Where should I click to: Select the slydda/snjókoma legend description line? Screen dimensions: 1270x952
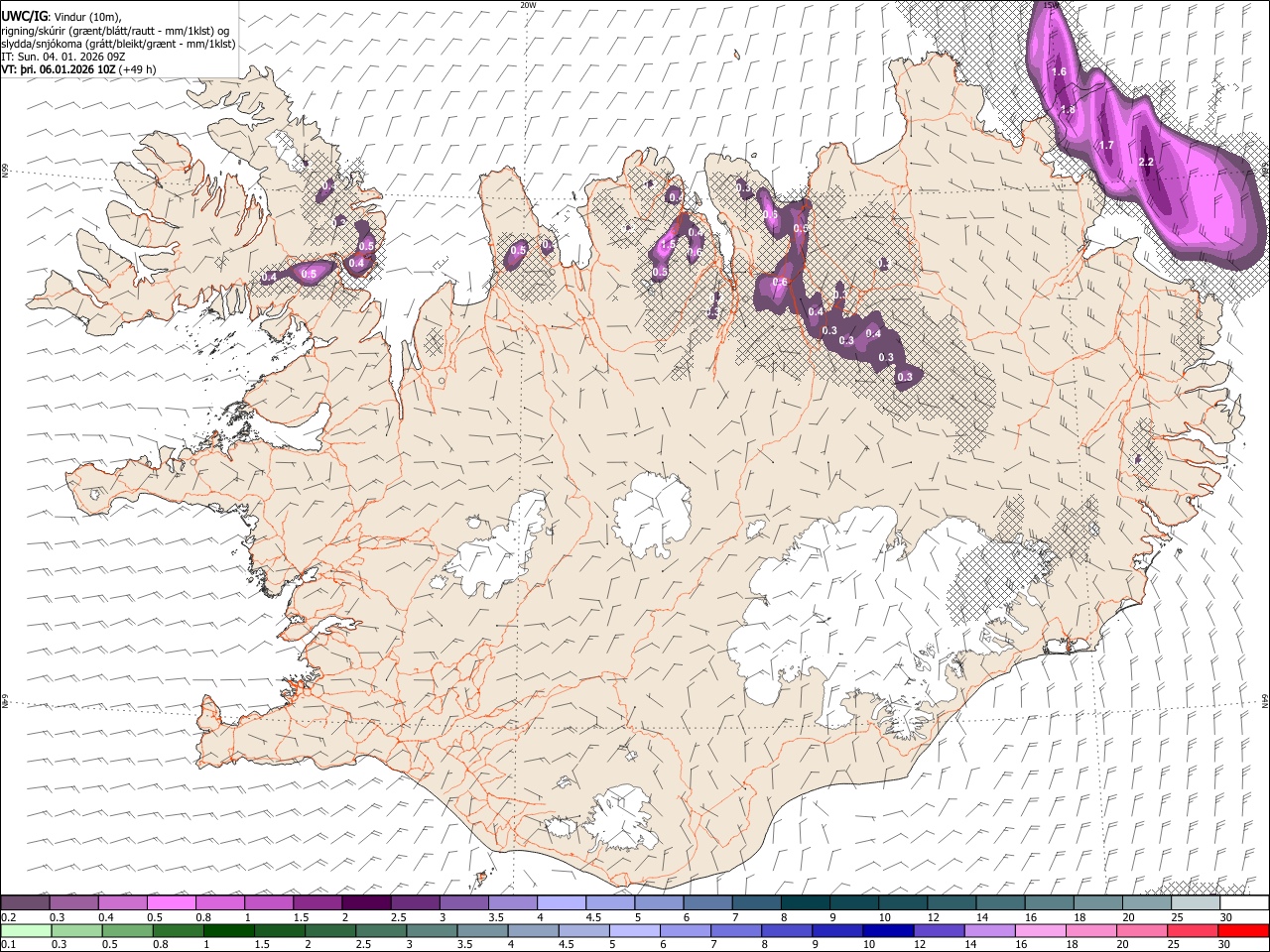[x=118, y=44]
